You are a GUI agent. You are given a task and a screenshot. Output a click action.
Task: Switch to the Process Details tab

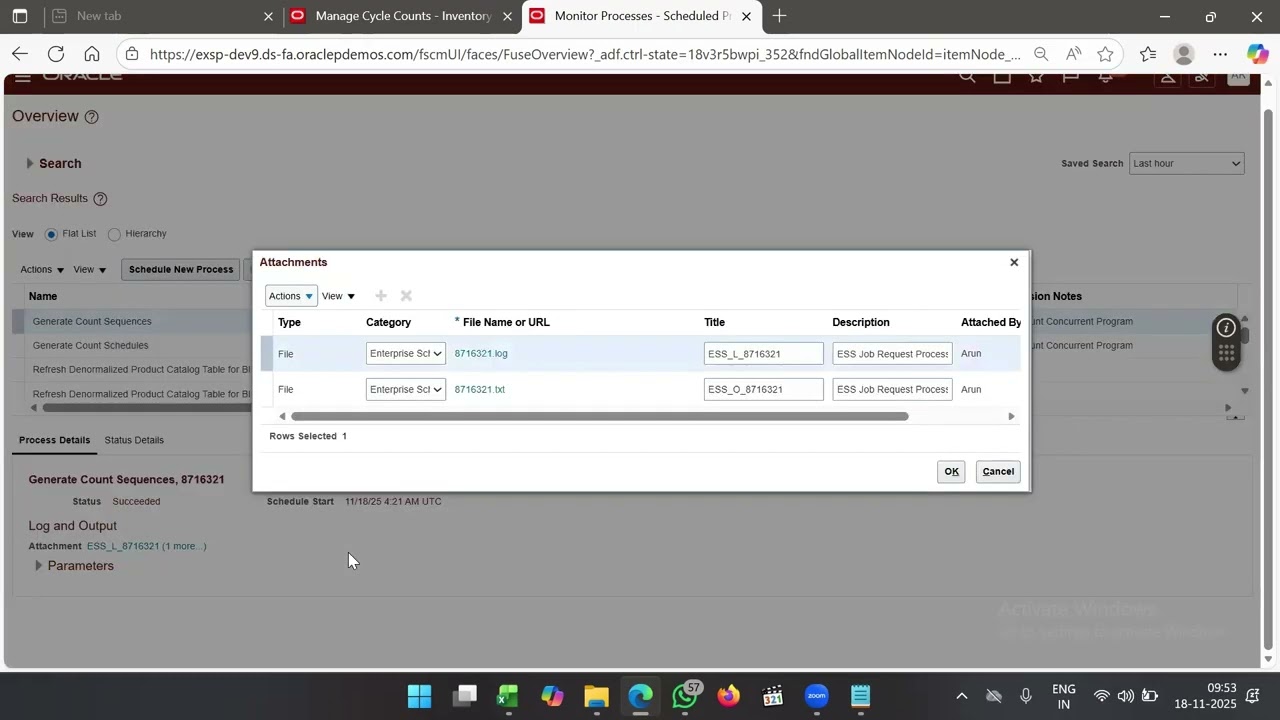[x=54, y=440]
